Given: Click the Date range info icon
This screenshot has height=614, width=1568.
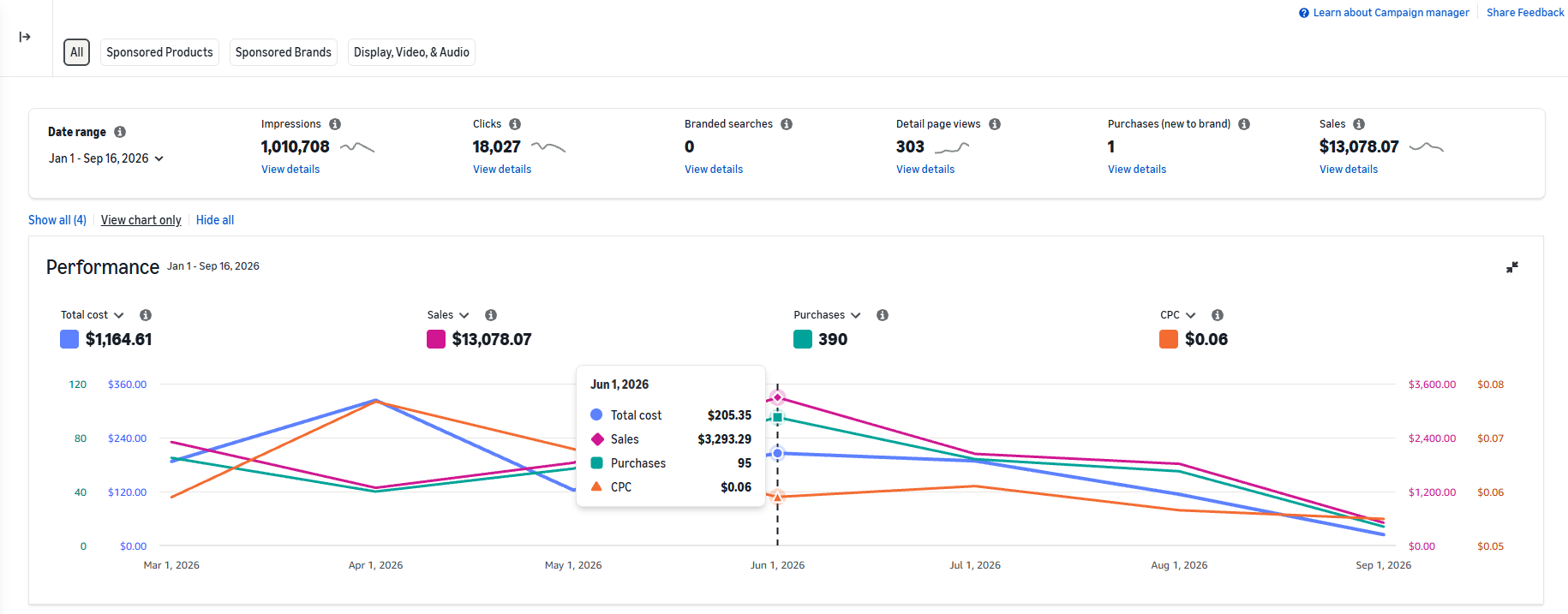Looking at the screenshot, I should [x=120, y=132].
